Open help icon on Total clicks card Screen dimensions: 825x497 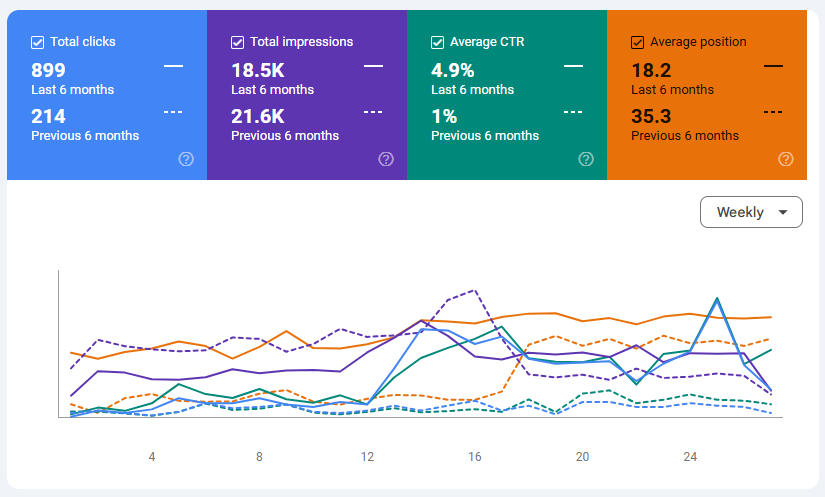point(186,159)
